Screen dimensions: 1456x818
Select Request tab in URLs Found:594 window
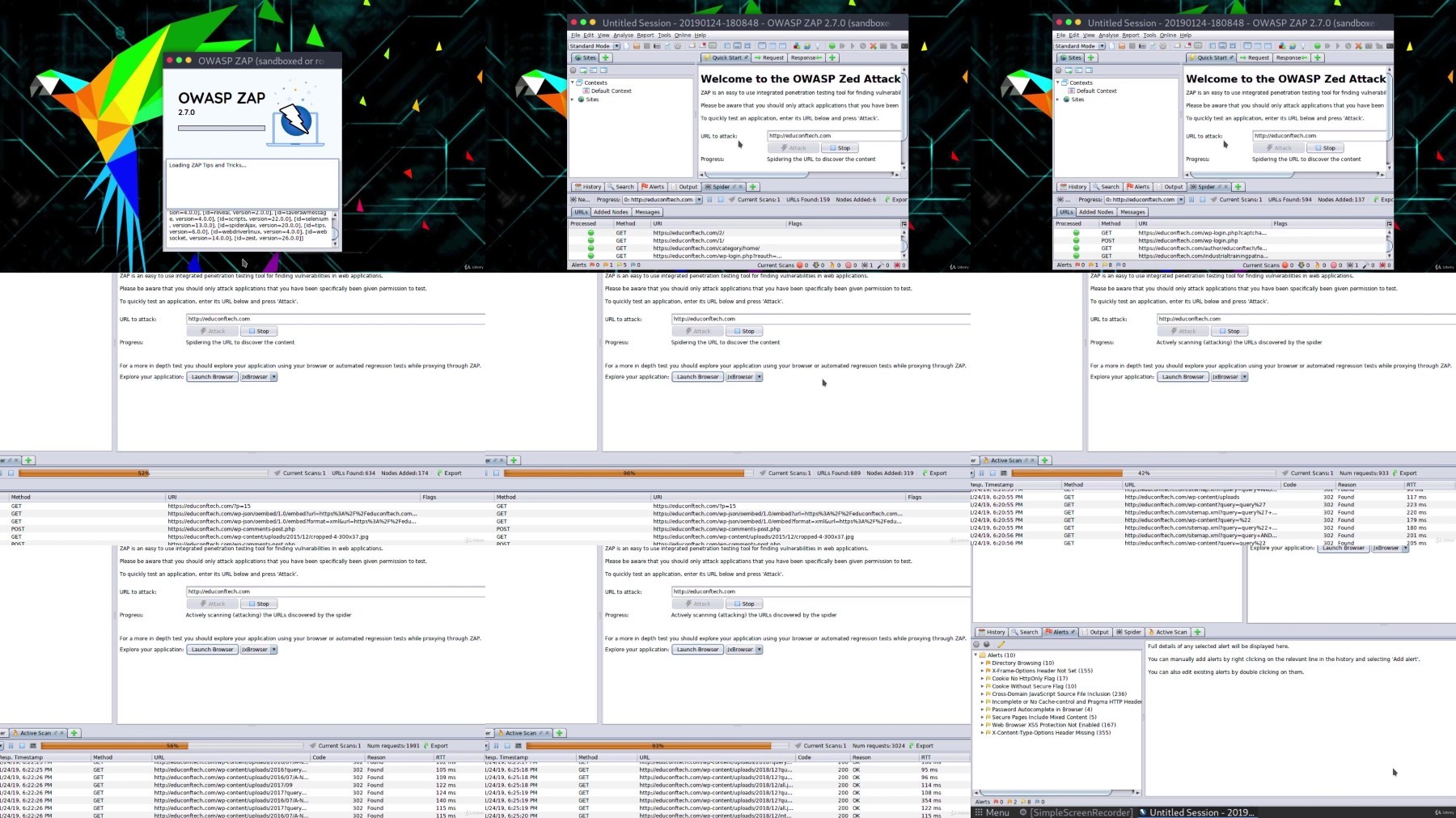[1255, 57]
